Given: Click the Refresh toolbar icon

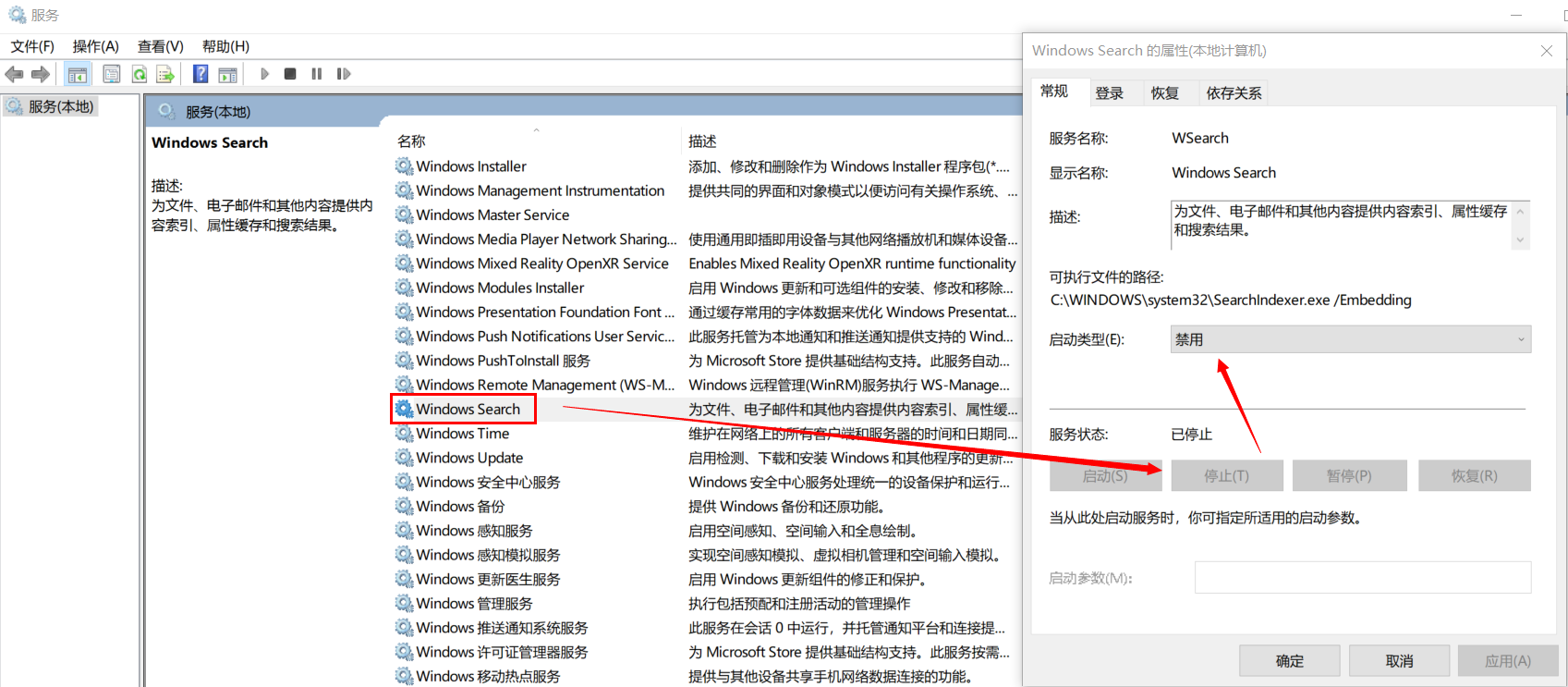Looking at the screenshot, I should (x=139, y=74).
